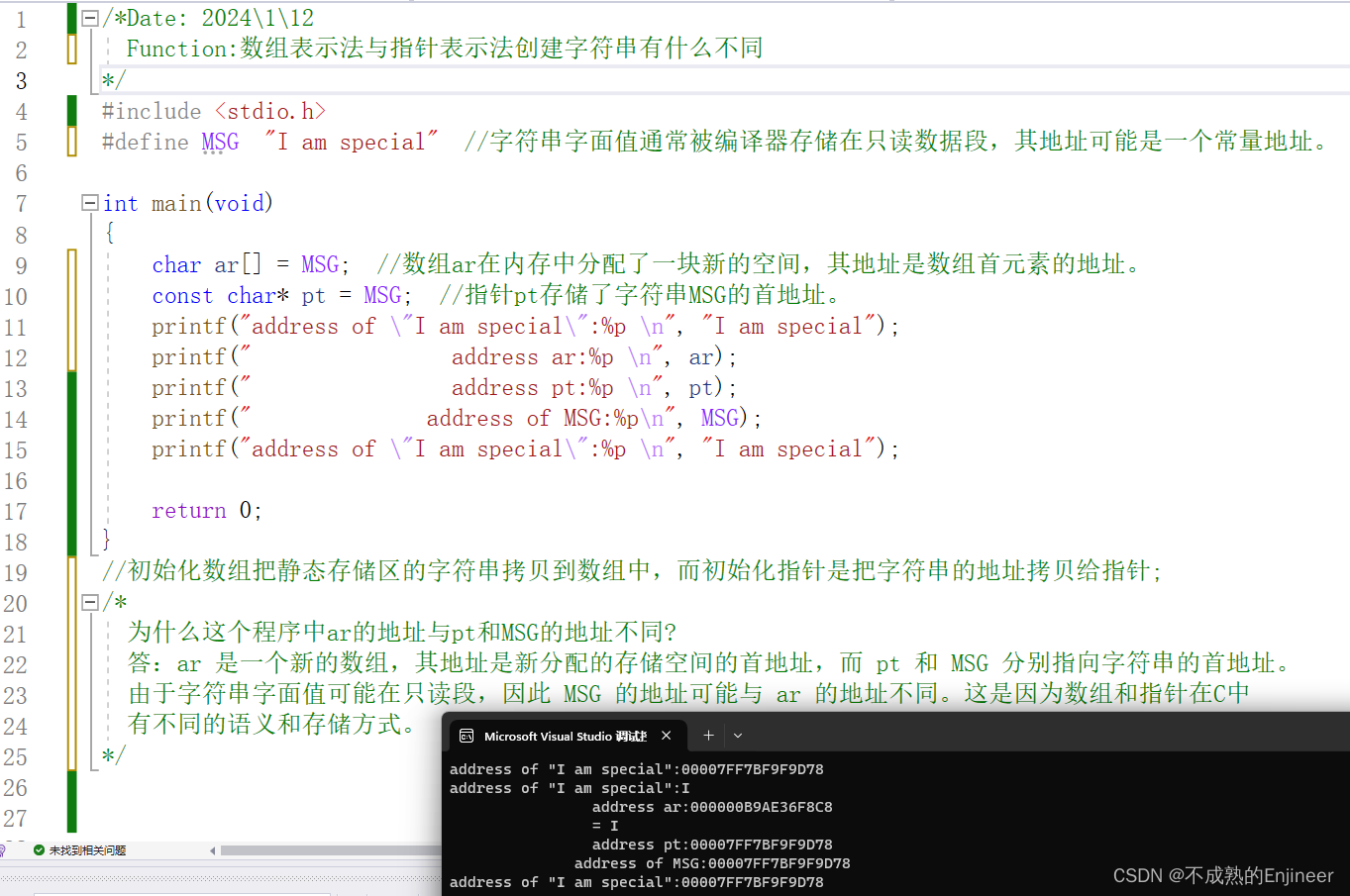Click 'address of MSG:%p' string on line 14
1350x896 pixels.
pos(533,419)
